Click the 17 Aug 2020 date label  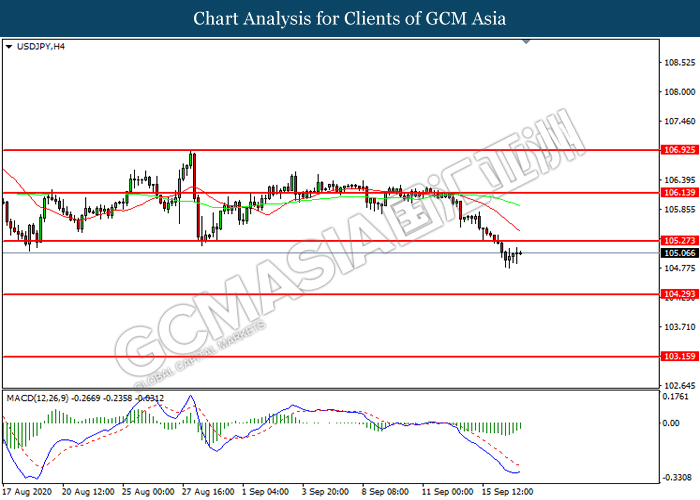pos(27,492)
